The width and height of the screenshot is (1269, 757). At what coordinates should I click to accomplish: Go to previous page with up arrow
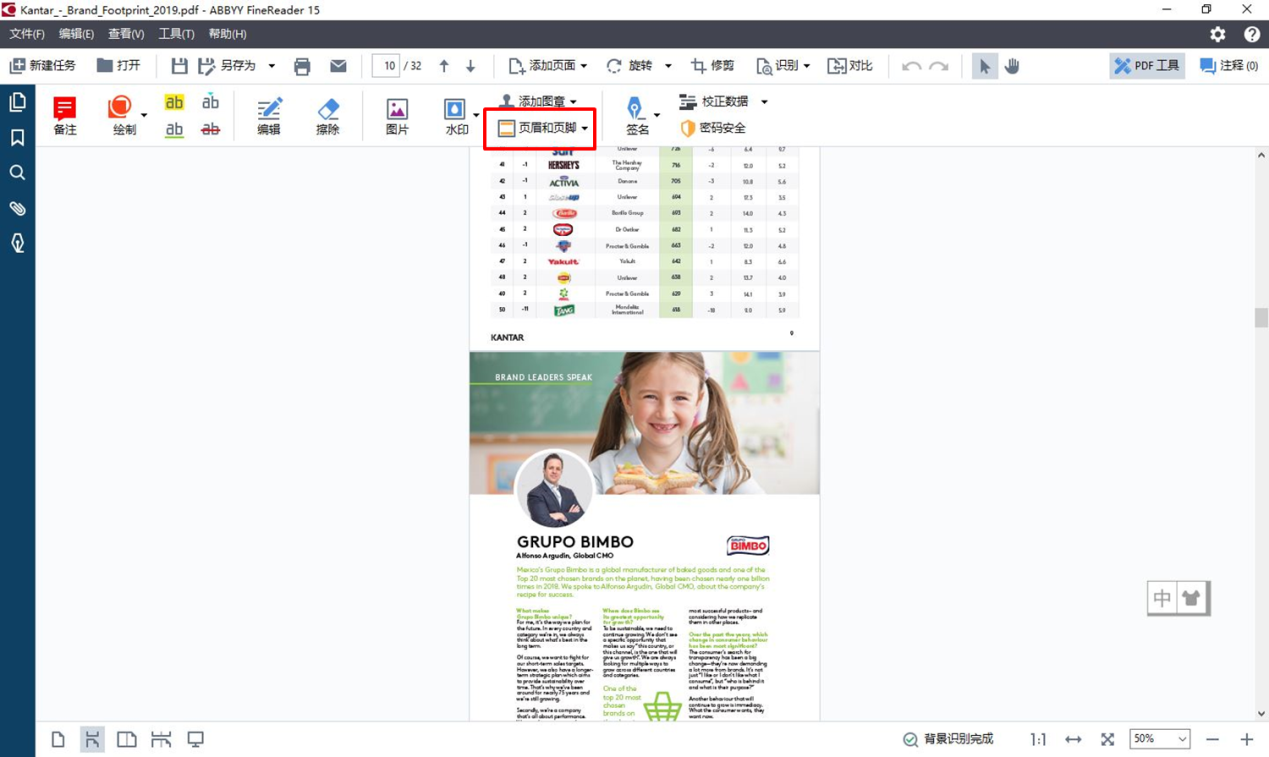point(444,66)
